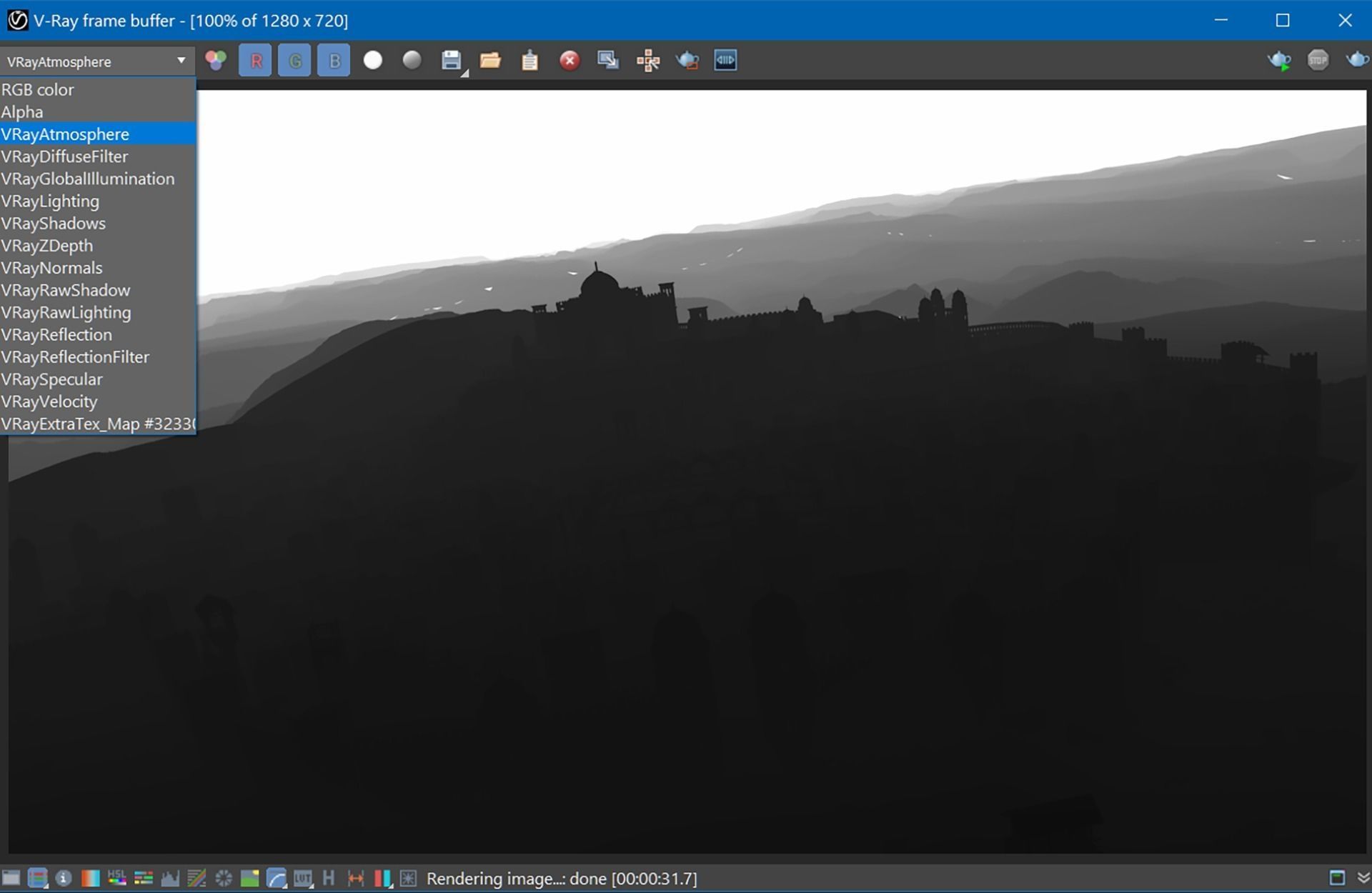The width and height of the screenshot is (1372, 893).
Task: Pick VRayReflectionFilter in the list
Action: (x=75, y=357)
